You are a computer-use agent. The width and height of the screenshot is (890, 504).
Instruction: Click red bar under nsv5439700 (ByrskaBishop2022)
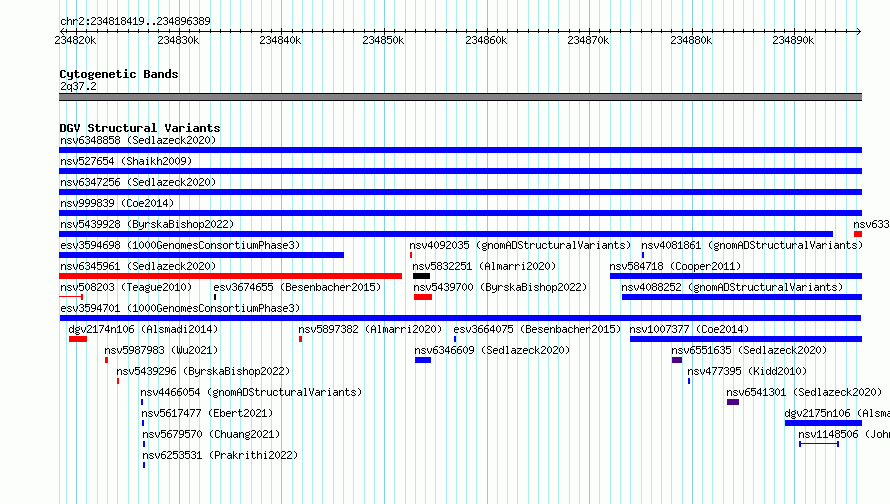coord(423,297)
